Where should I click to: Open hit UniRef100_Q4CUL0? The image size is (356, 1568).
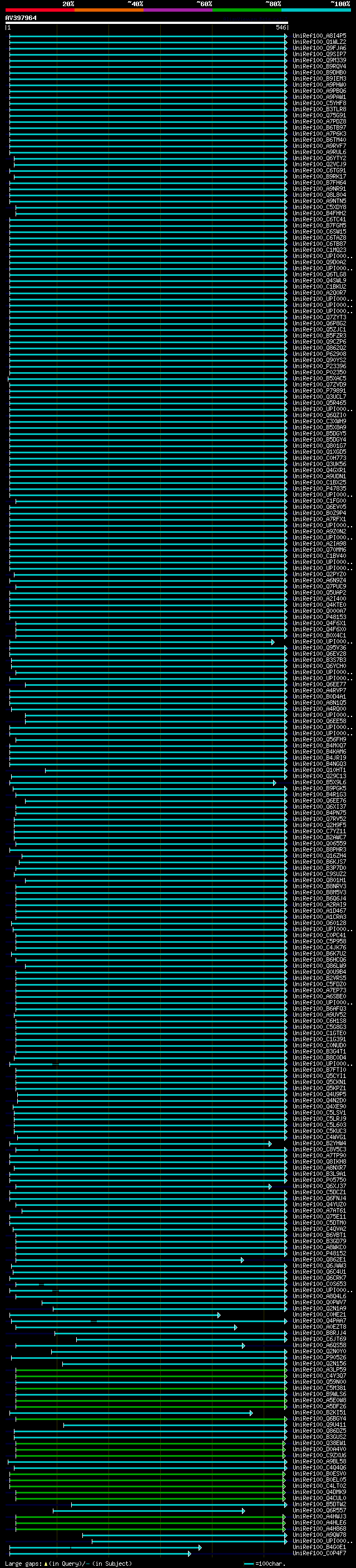point(319,1498)
